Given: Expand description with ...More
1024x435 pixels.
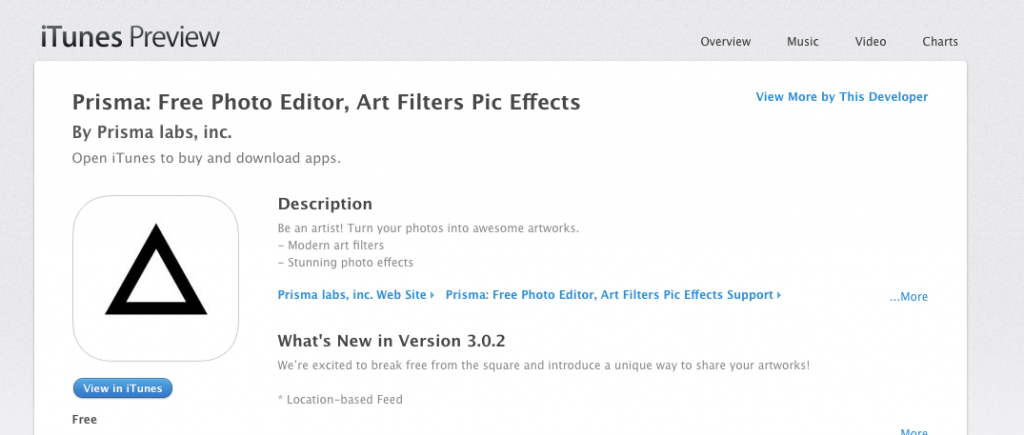Looking at the screenshot, I should click(x=908, y=297).
